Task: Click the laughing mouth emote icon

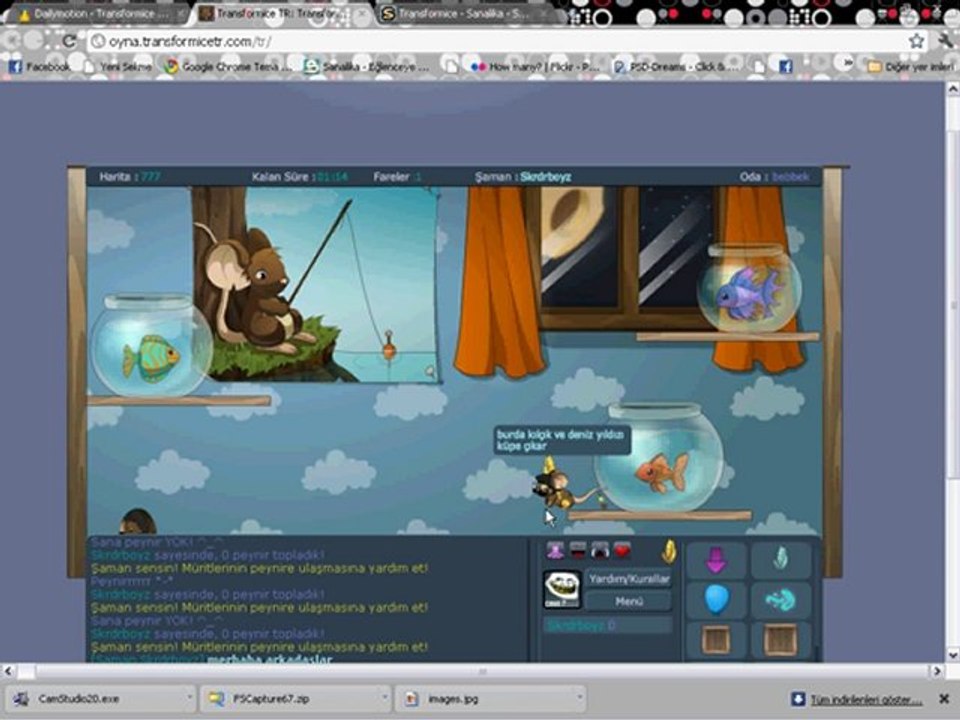Action: (577, 550)
